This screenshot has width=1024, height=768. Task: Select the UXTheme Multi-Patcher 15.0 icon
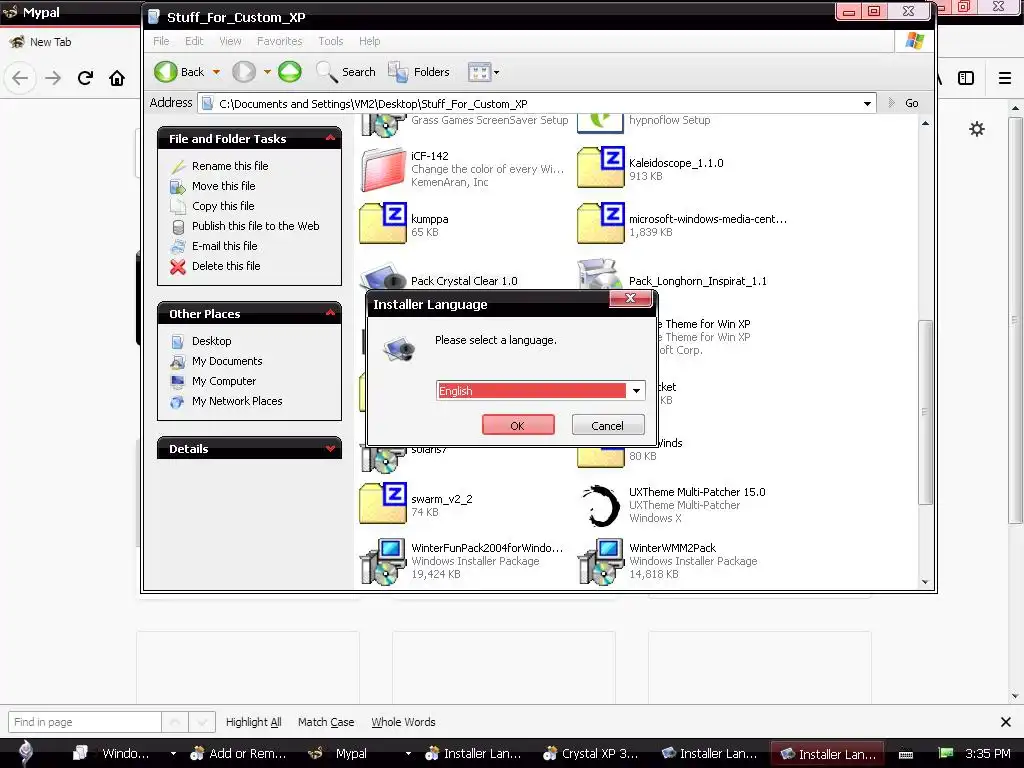[x=601, y=505]
